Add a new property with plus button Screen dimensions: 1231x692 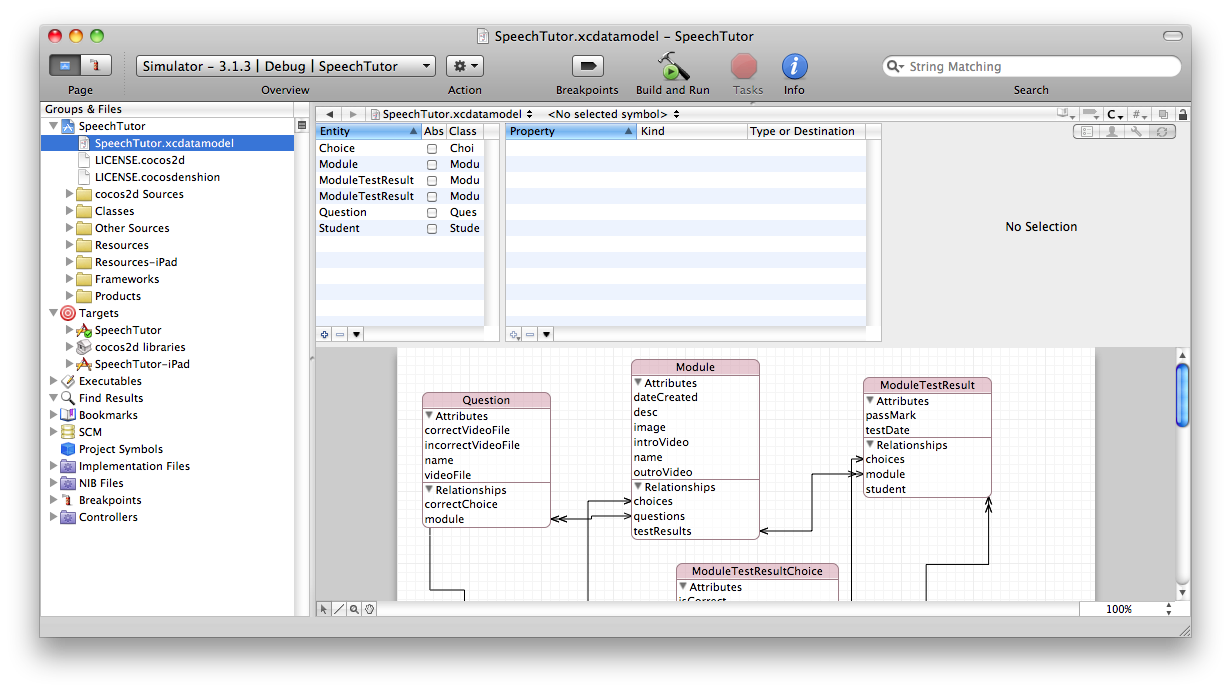coord(514,334)
